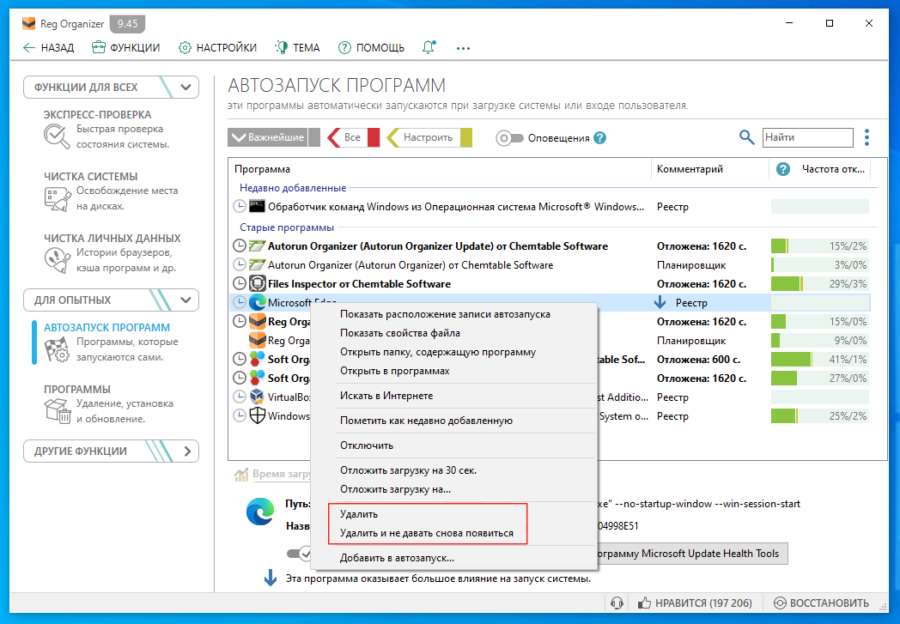Click the VirtualBox row icon
The image size is (900, 624).
(x=257, y=397)
